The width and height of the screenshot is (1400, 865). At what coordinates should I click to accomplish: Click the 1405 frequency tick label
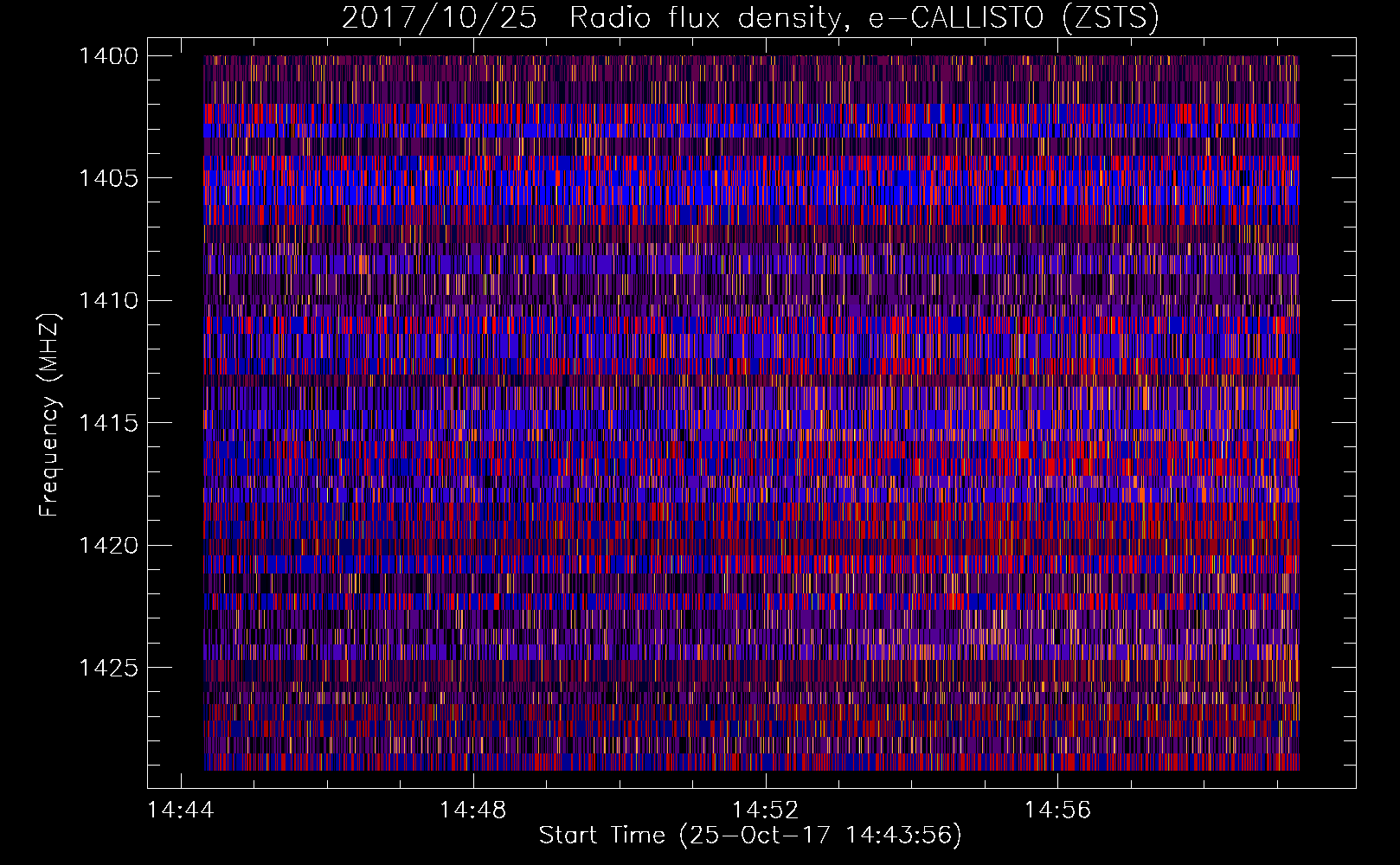coord(108,178)
